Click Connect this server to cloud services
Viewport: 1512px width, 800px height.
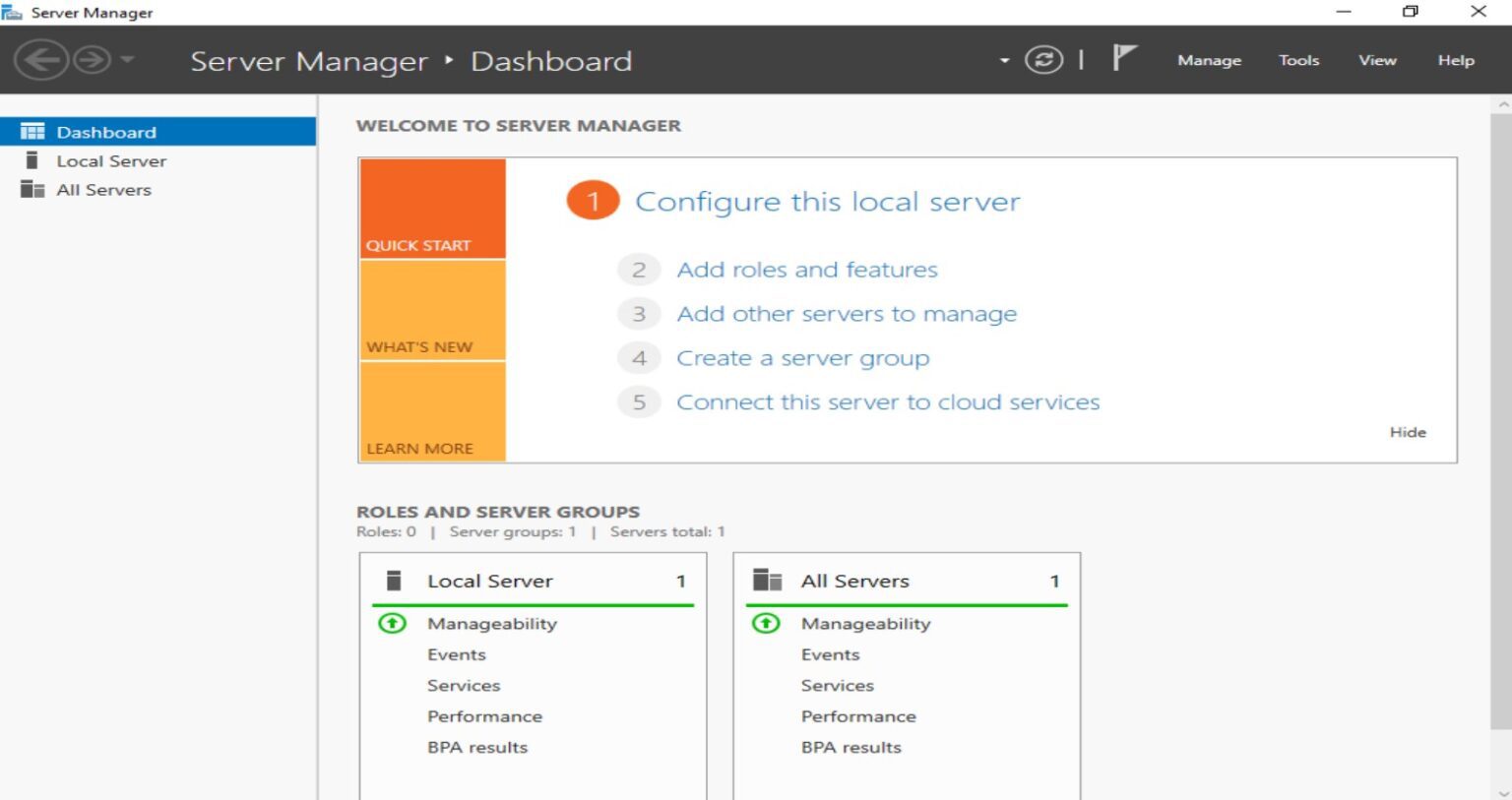pos(887,401)
